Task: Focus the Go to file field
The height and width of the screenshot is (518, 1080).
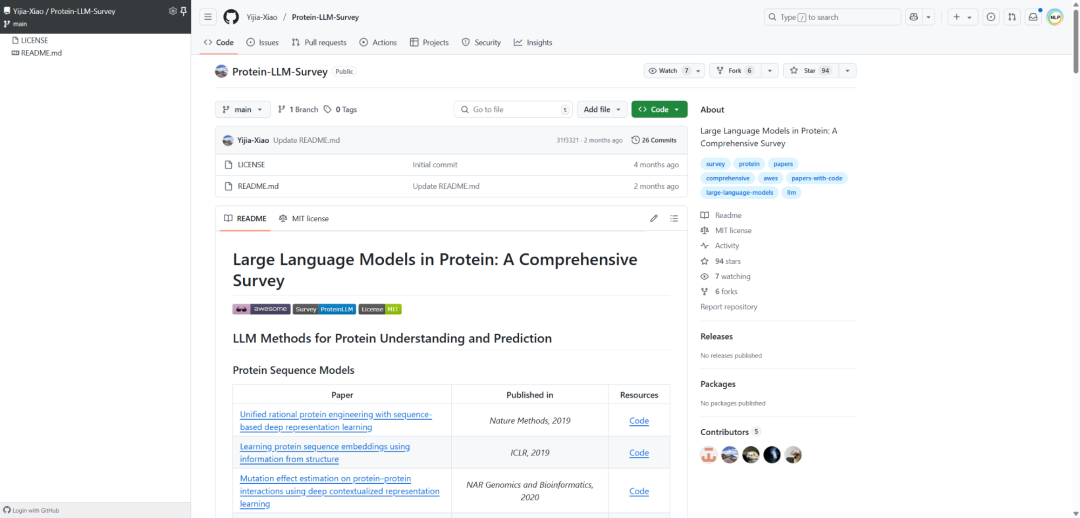Action: click(x=513, y=110)
